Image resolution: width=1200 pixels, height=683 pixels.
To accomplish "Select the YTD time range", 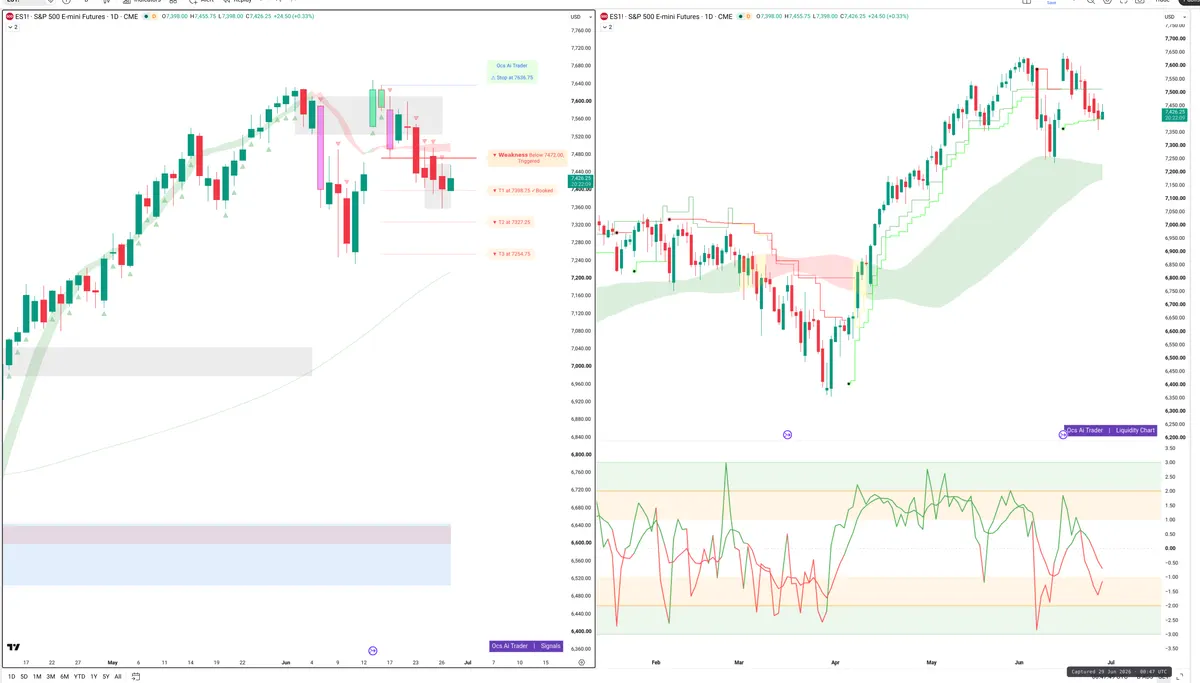I will pyautogui.click(x=79, y=676).
